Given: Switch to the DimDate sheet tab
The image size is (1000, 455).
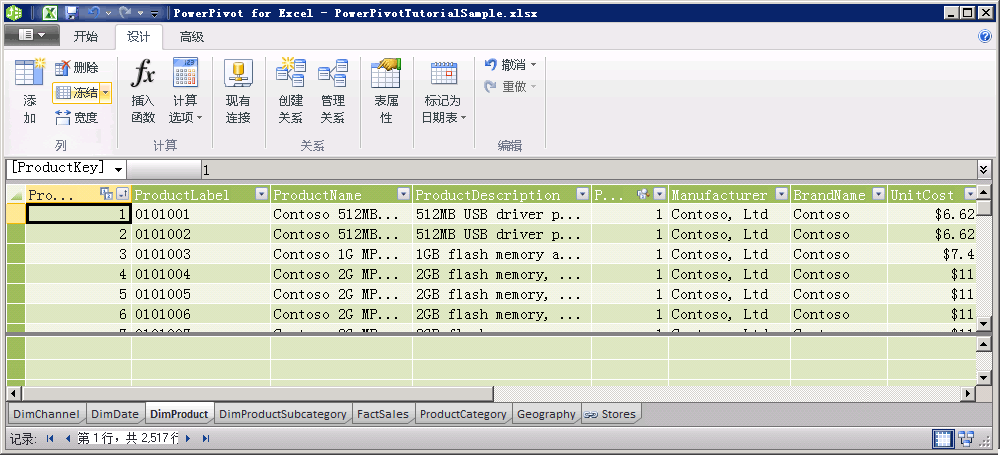Looking at the screenshot, I should click(115, 414).
